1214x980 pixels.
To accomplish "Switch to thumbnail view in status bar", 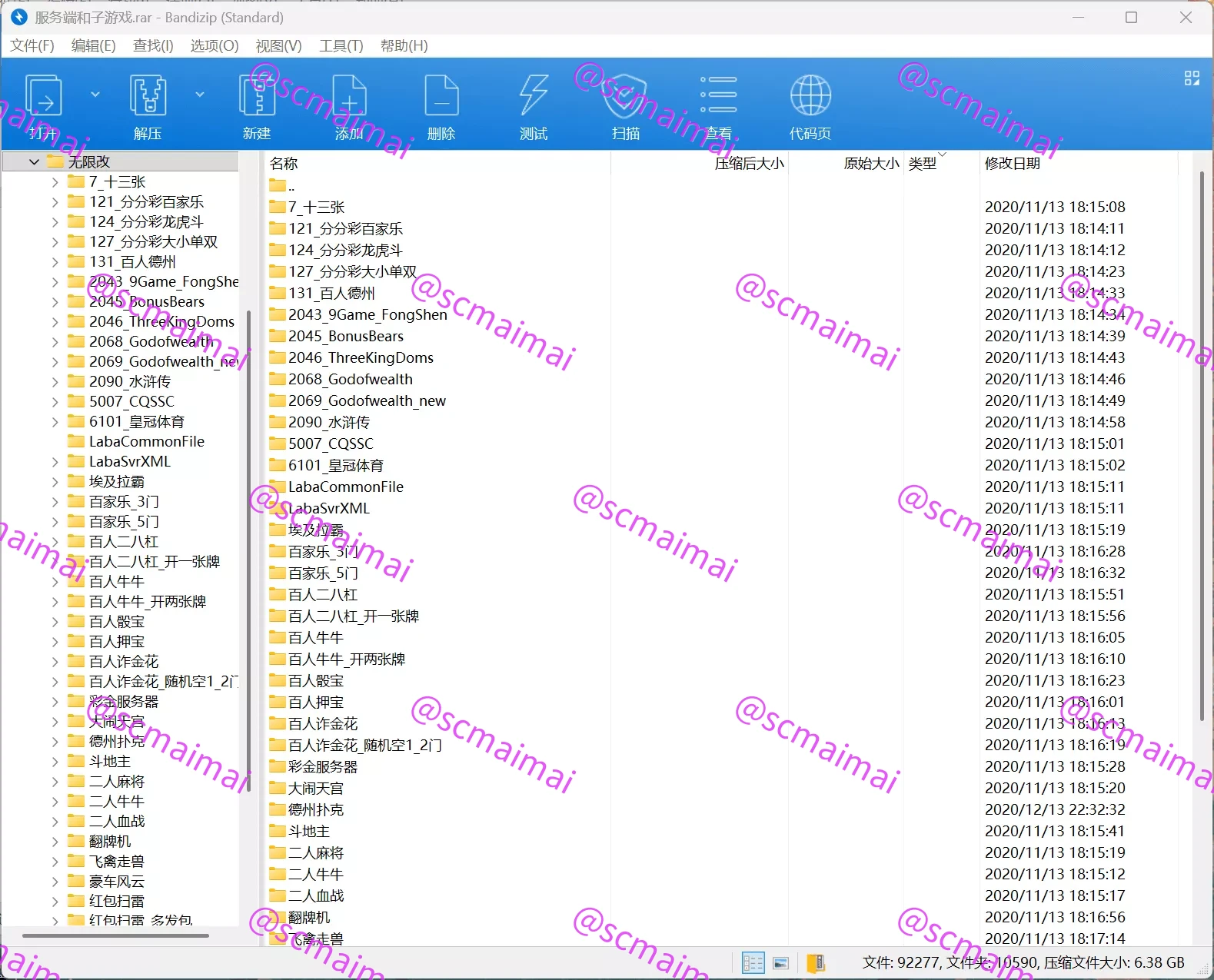I will pyautogui.click(x=781, y=962).
